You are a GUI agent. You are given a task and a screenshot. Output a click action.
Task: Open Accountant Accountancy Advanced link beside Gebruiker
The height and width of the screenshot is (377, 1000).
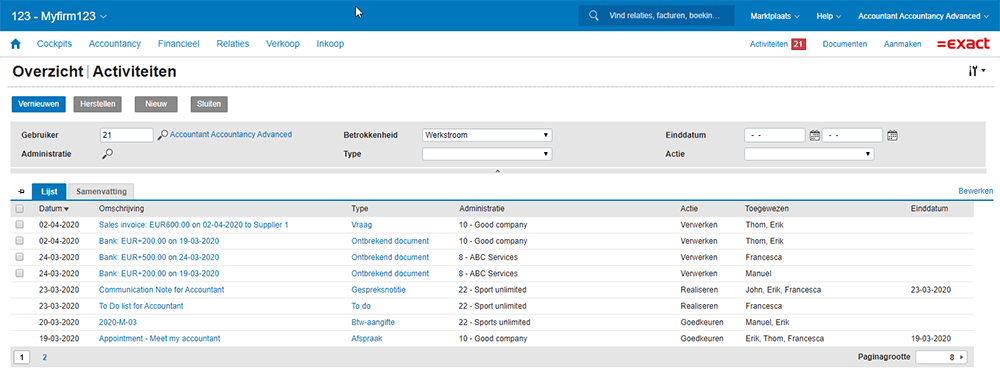231,135
